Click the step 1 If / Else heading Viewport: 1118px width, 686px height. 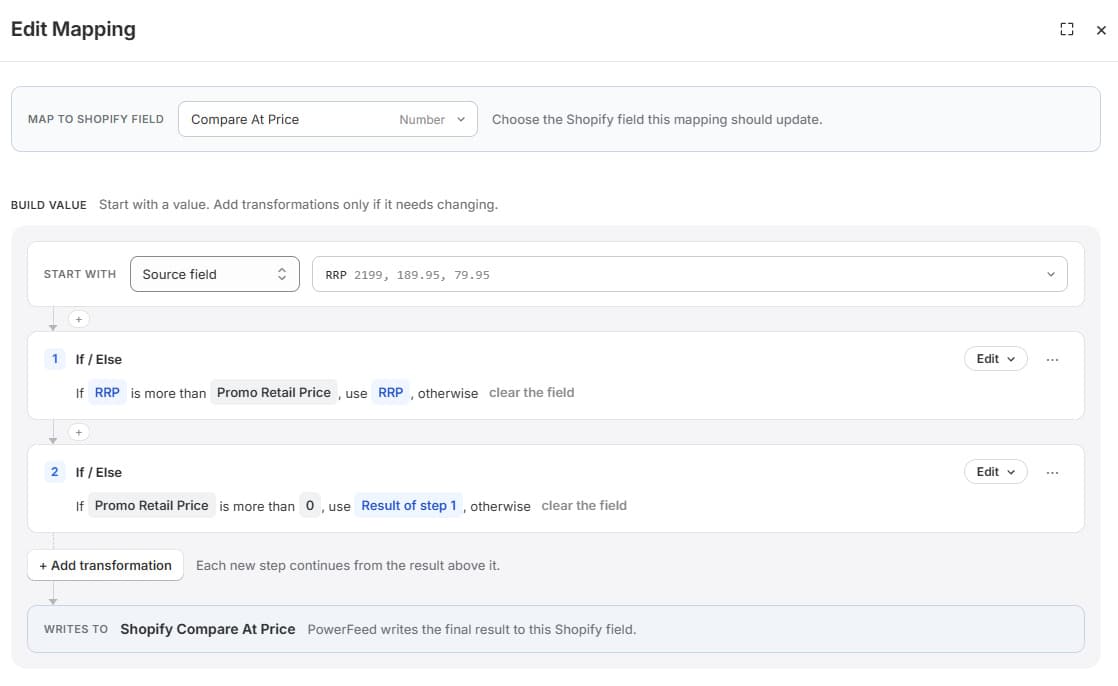[x=98, y=359]
